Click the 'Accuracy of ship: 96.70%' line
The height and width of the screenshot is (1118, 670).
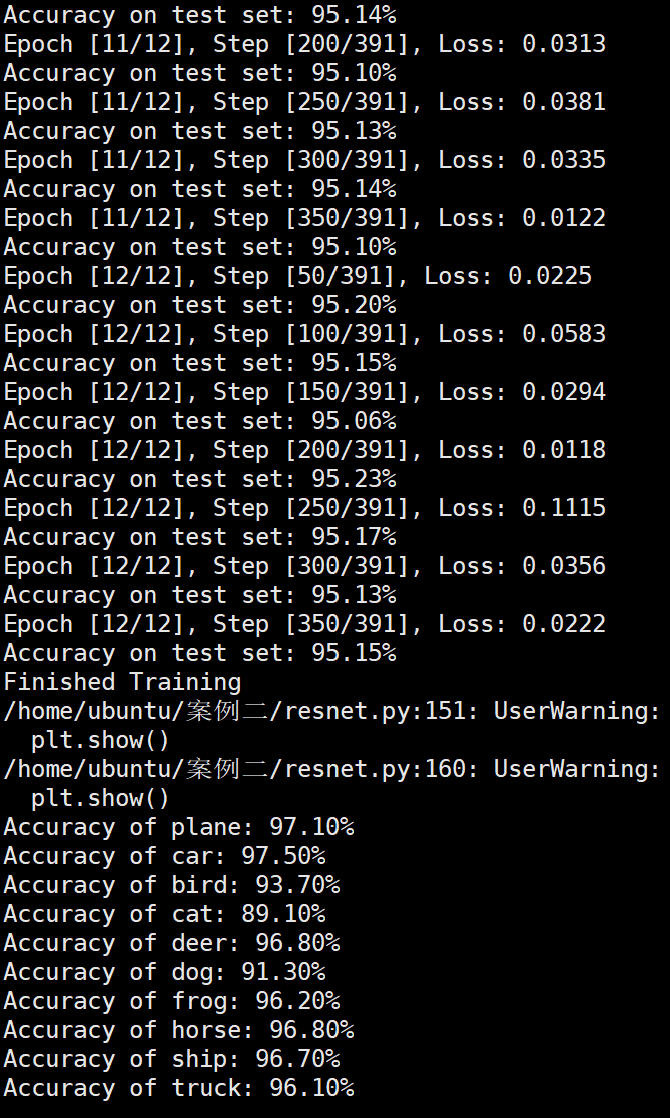[x=172, y=1059]
